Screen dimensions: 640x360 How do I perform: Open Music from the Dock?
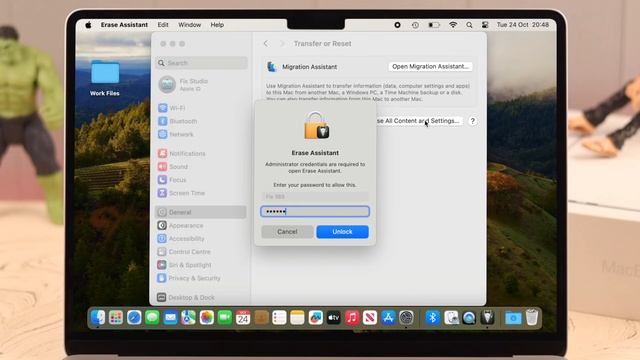pos(352,318)
